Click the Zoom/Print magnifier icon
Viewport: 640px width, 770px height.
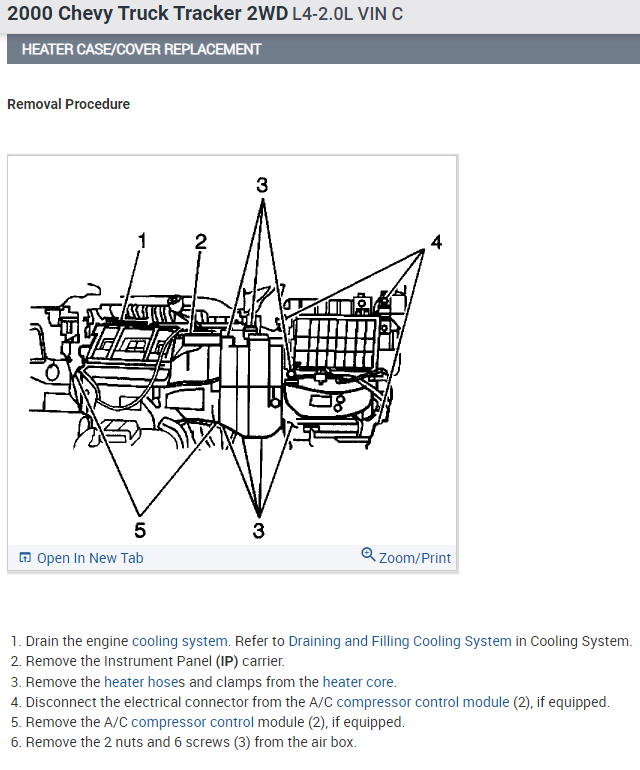point(368,555)
